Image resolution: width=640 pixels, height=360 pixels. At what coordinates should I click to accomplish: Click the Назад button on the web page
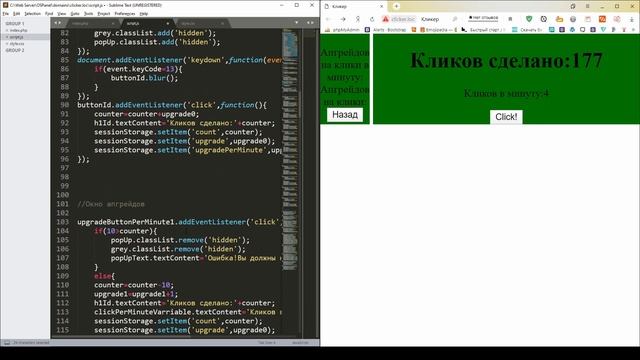click(x=345, y=115)
